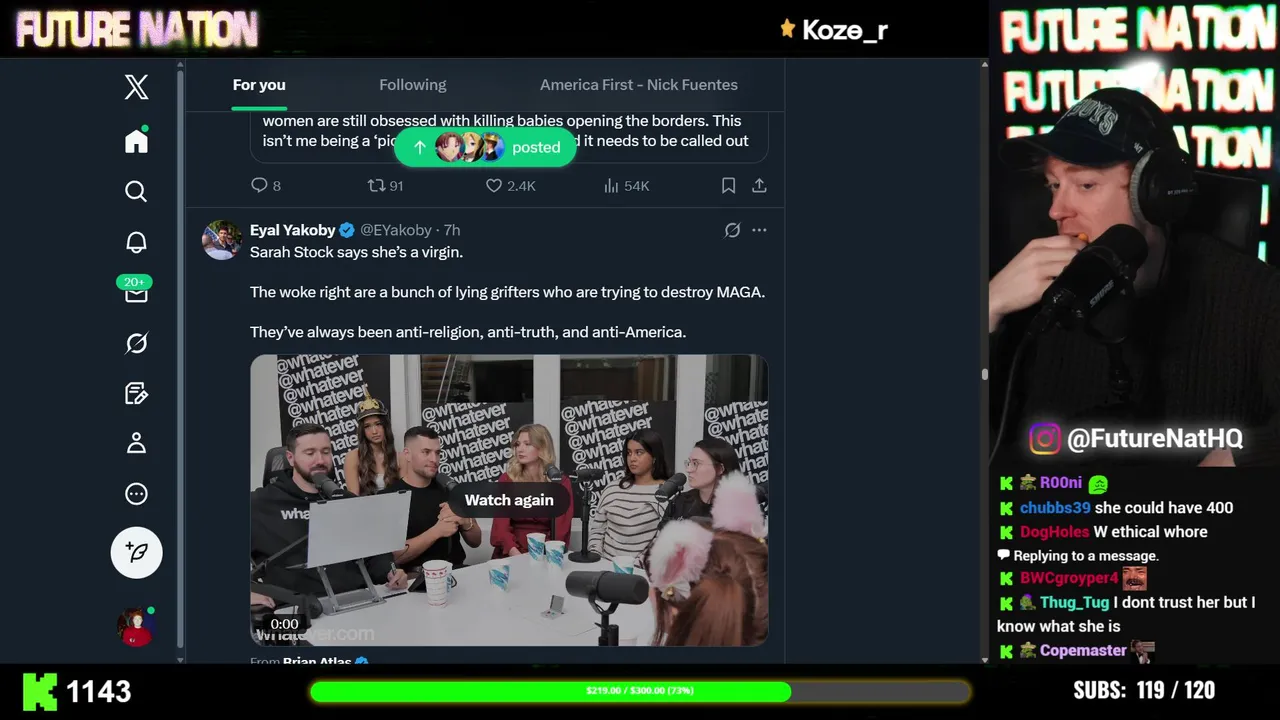Open the Notifications bell
The width and height of the screenshot is (1280, 720).
pos(136,242)
